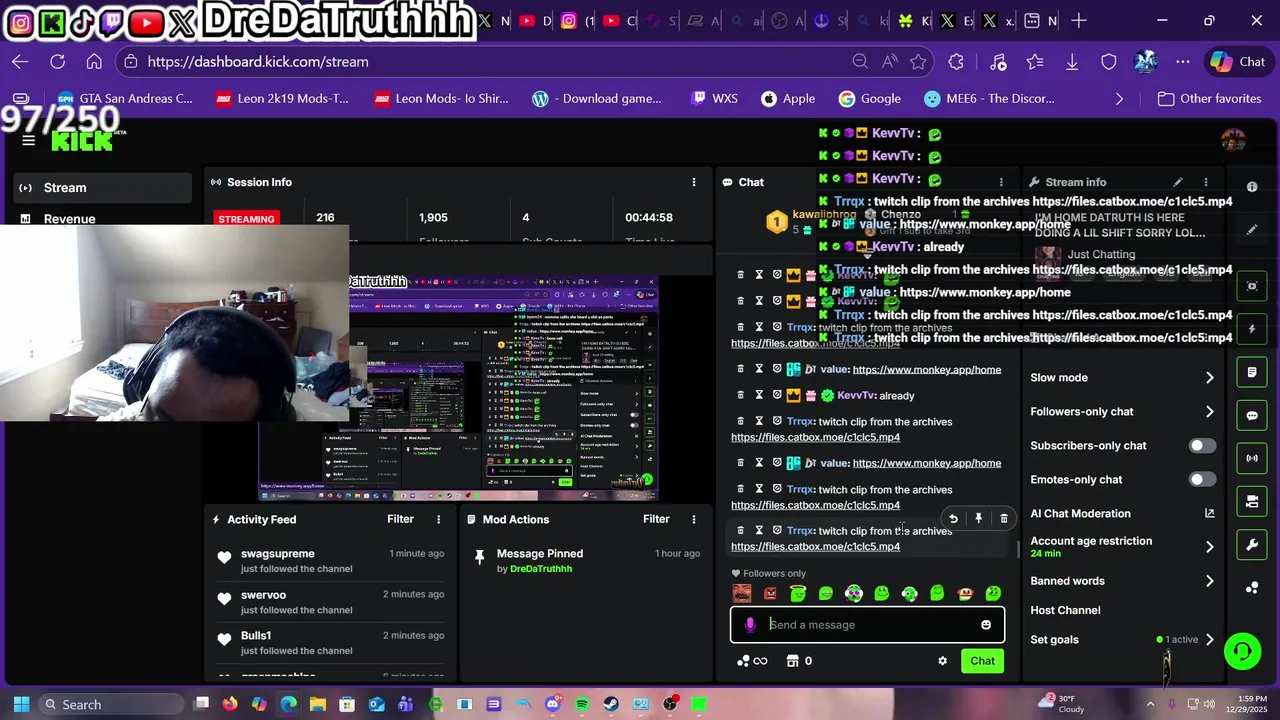Open the MEE6 Discord bookmark
The height and width of the screenshot is (720, 1280).
point(990,99)
